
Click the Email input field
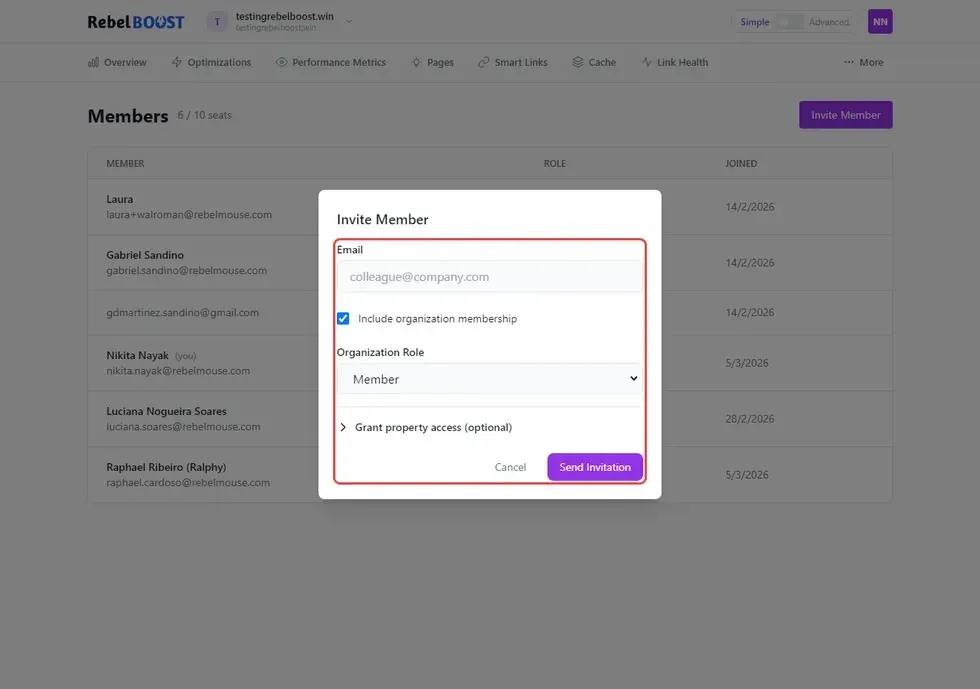[x=489, y=277]
